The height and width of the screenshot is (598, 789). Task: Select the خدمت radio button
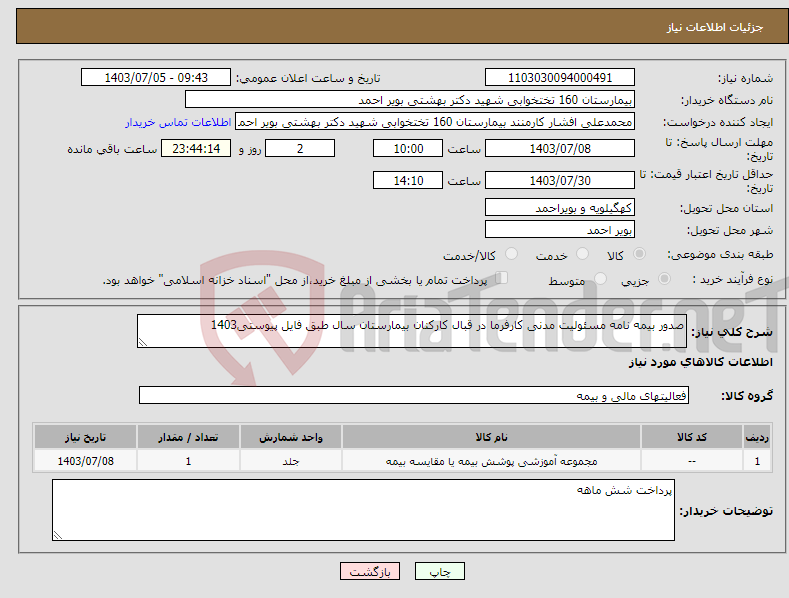pyautogui.click(x=582, y=254)
